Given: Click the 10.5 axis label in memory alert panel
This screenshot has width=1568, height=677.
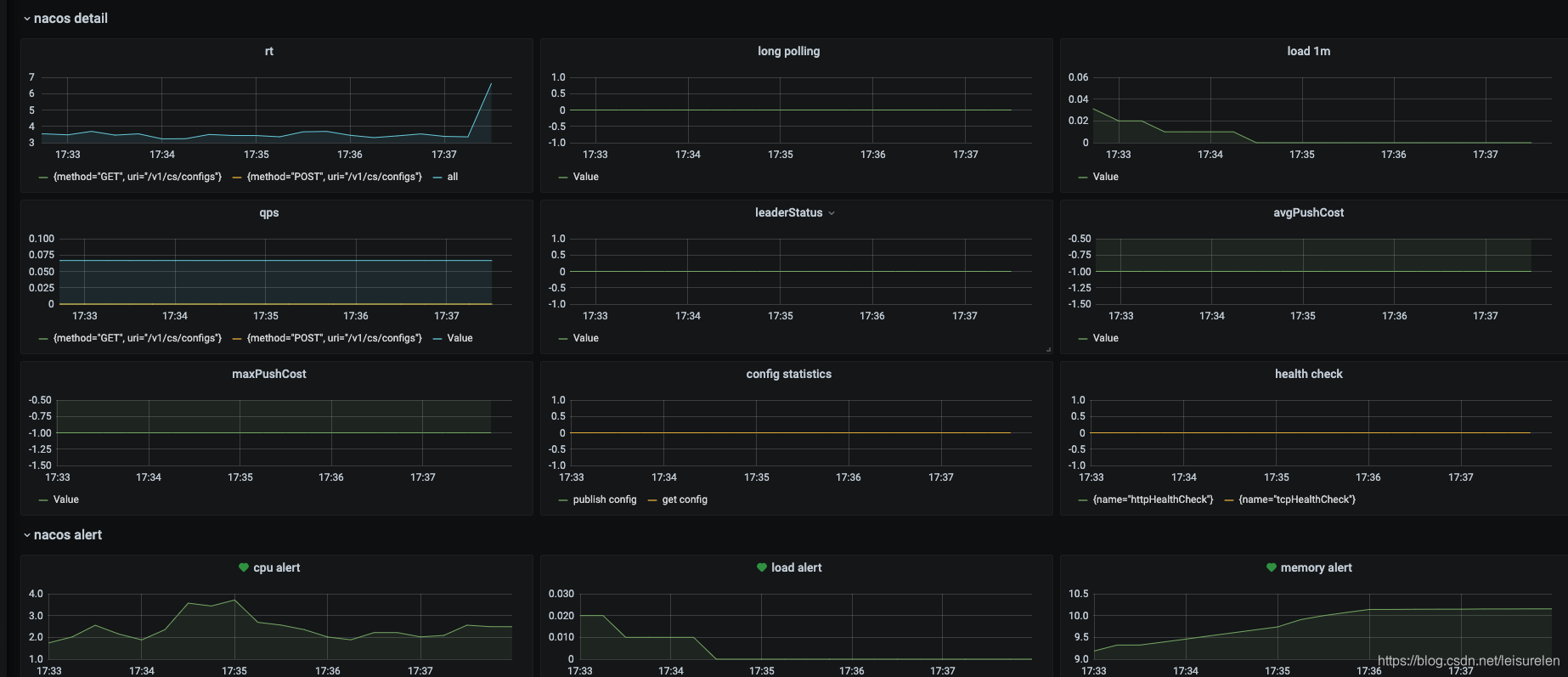Looking at the screenshot, I should pos(1079,594).
